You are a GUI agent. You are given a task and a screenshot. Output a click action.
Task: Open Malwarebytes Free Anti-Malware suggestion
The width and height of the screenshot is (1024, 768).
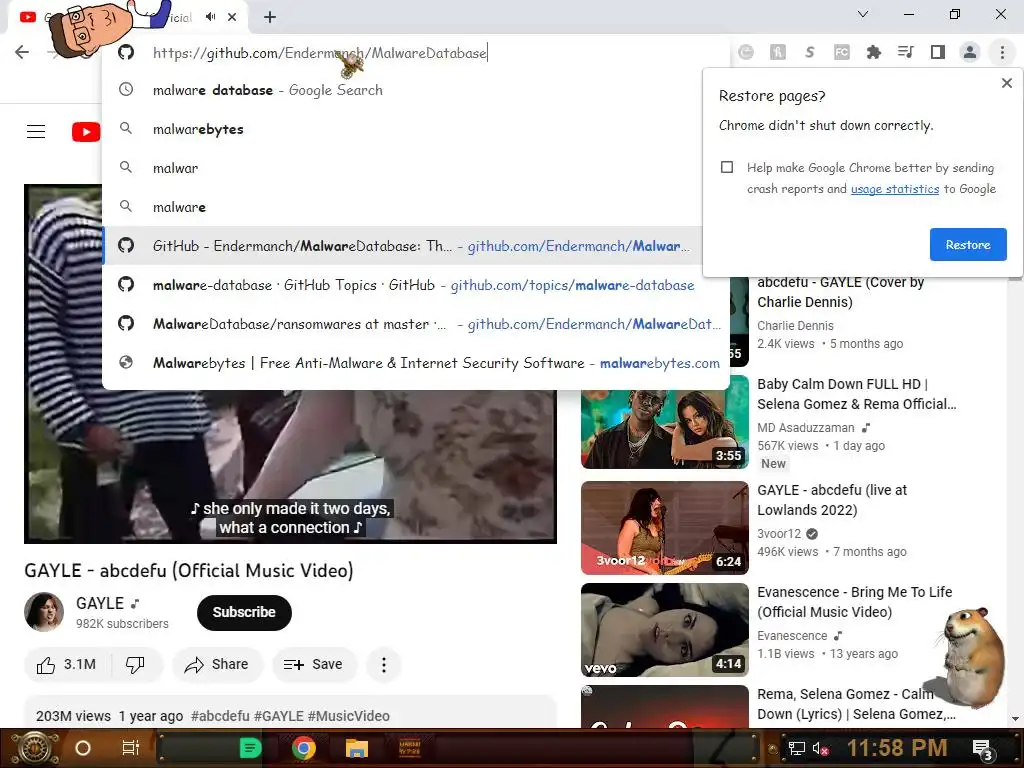click(x=415, y=362)
